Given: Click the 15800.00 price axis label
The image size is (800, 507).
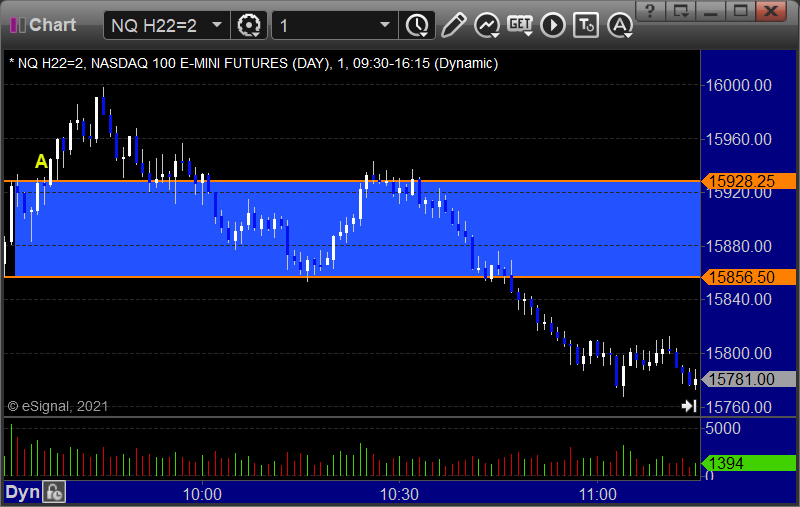Looking at the screenshot, I should pyautogui.click(x=738, y=353).
